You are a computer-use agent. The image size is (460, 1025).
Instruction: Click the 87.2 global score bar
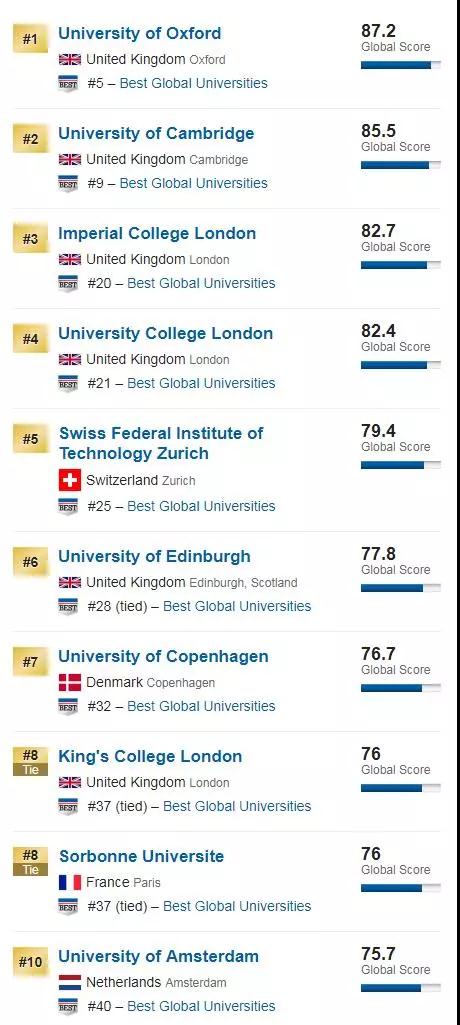[x=401, y=65]
